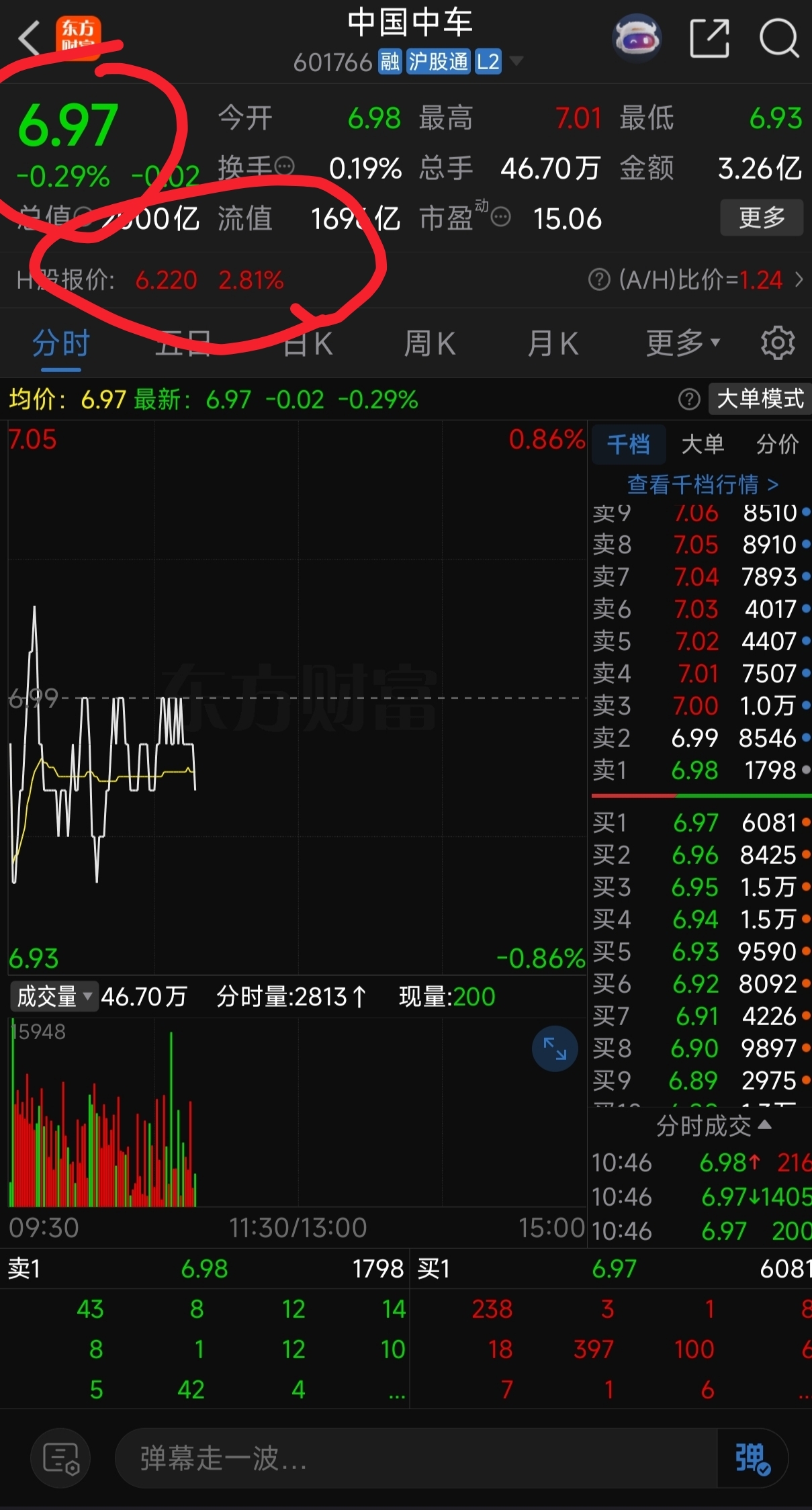Tap the help icon beside 大单模式
Image resolution: width=812 pixels, height=1510 pixels.
coord(689,400)
